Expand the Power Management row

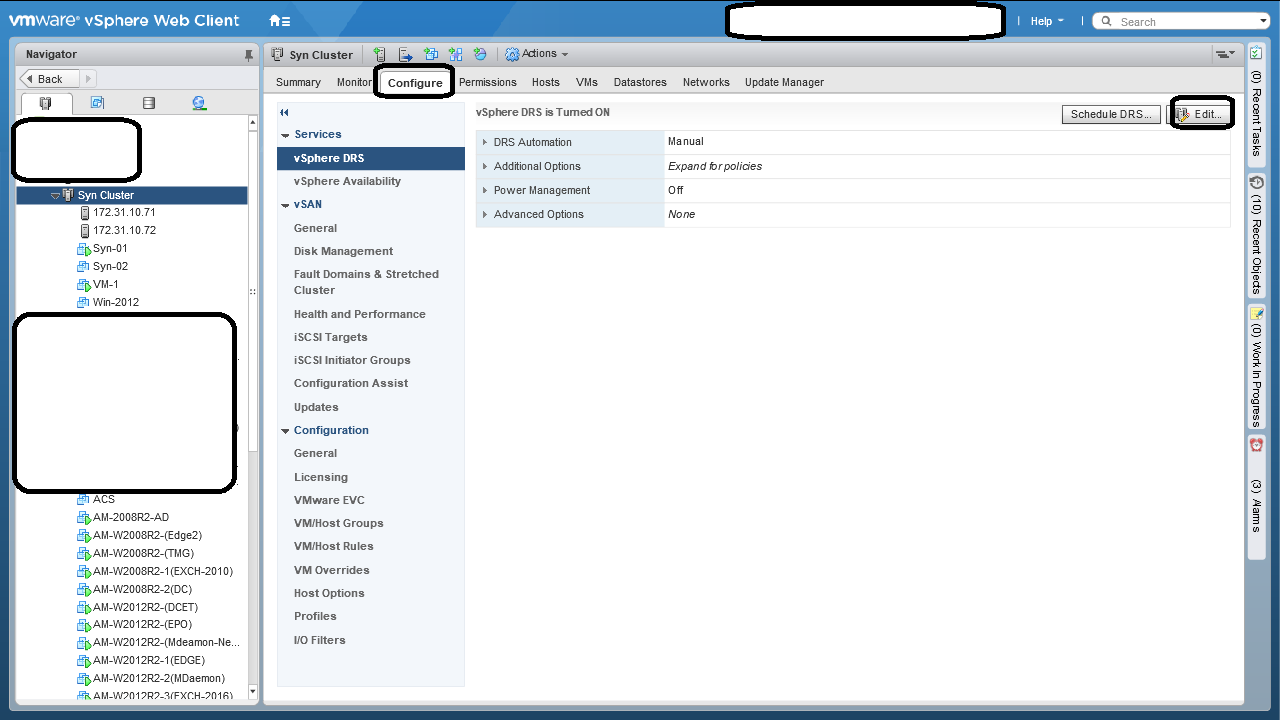click(x=485, y=190)
